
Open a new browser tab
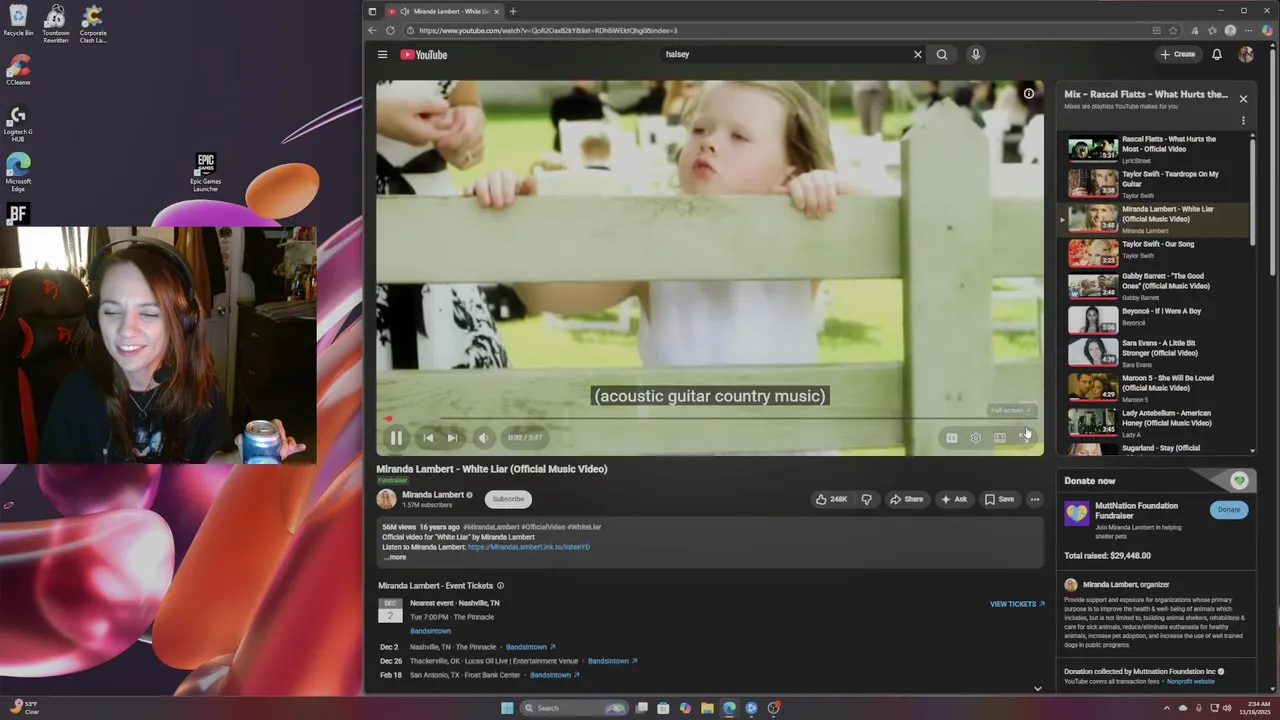pyautogui.click(x=513, y=12)
